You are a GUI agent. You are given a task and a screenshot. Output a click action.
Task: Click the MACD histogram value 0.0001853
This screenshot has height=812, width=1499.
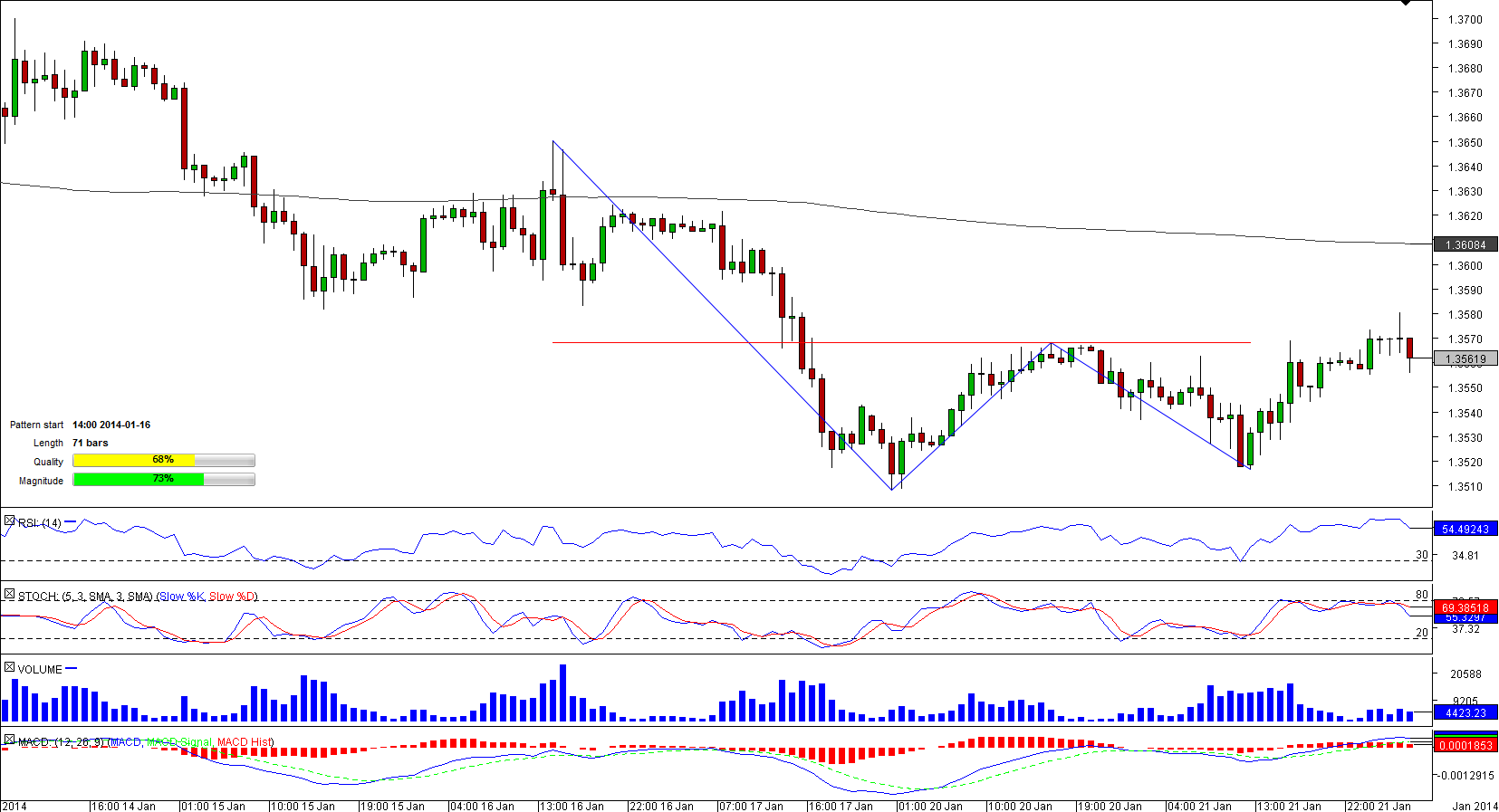(x=1465, y=746)
